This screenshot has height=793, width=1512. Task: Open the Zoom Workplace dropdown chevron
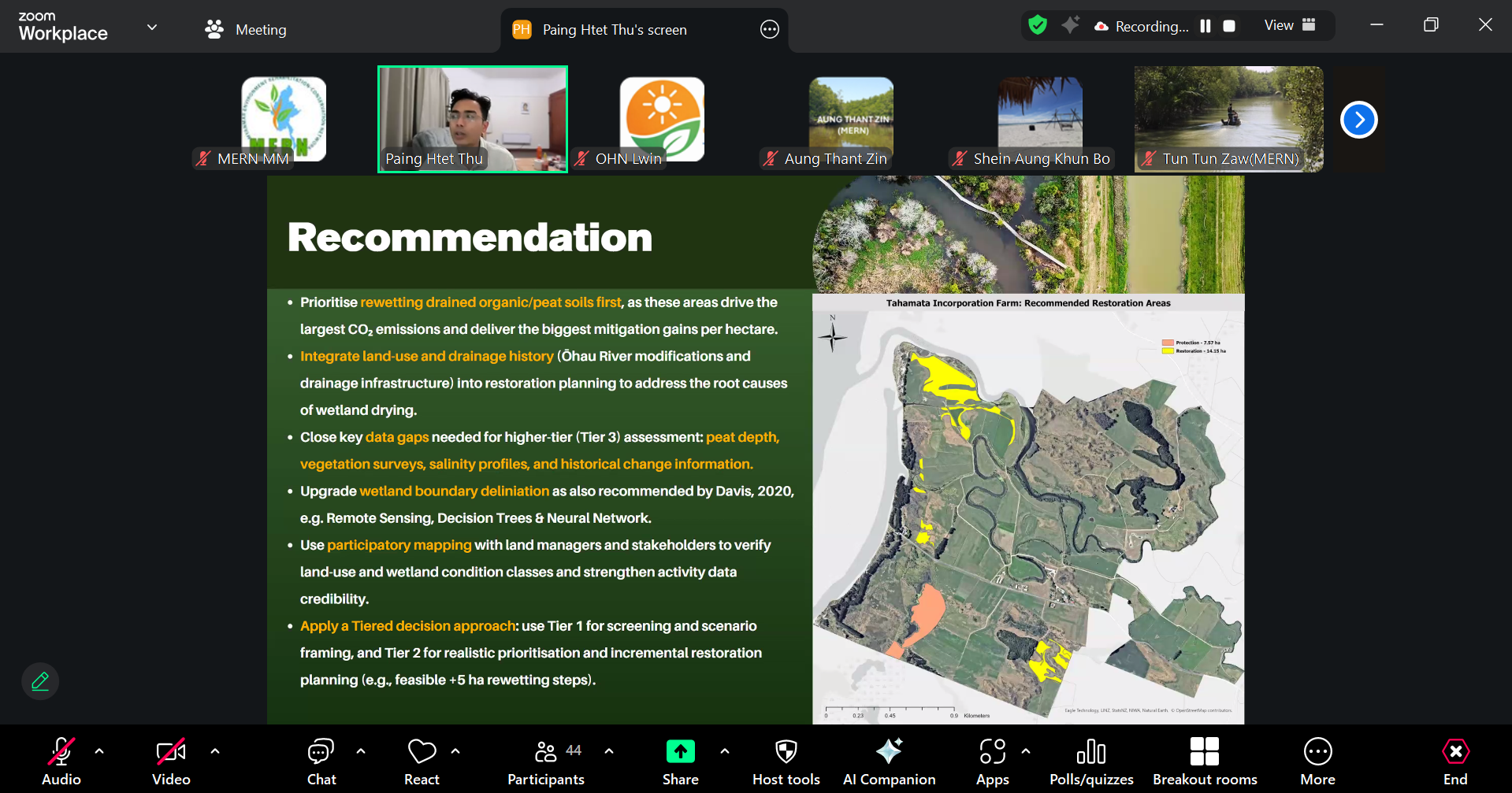tap(152, 27)
